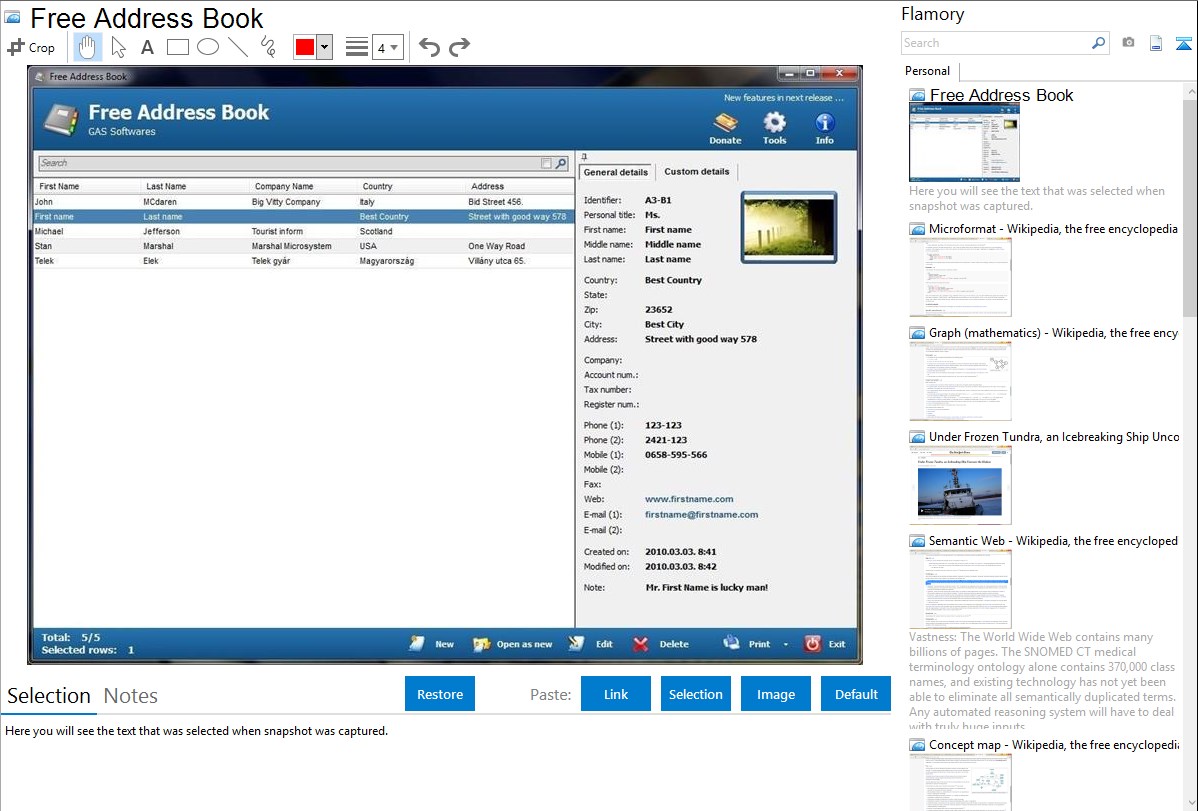Click the Exit button
Screen dimensions: 1198x811
(825, 644)
